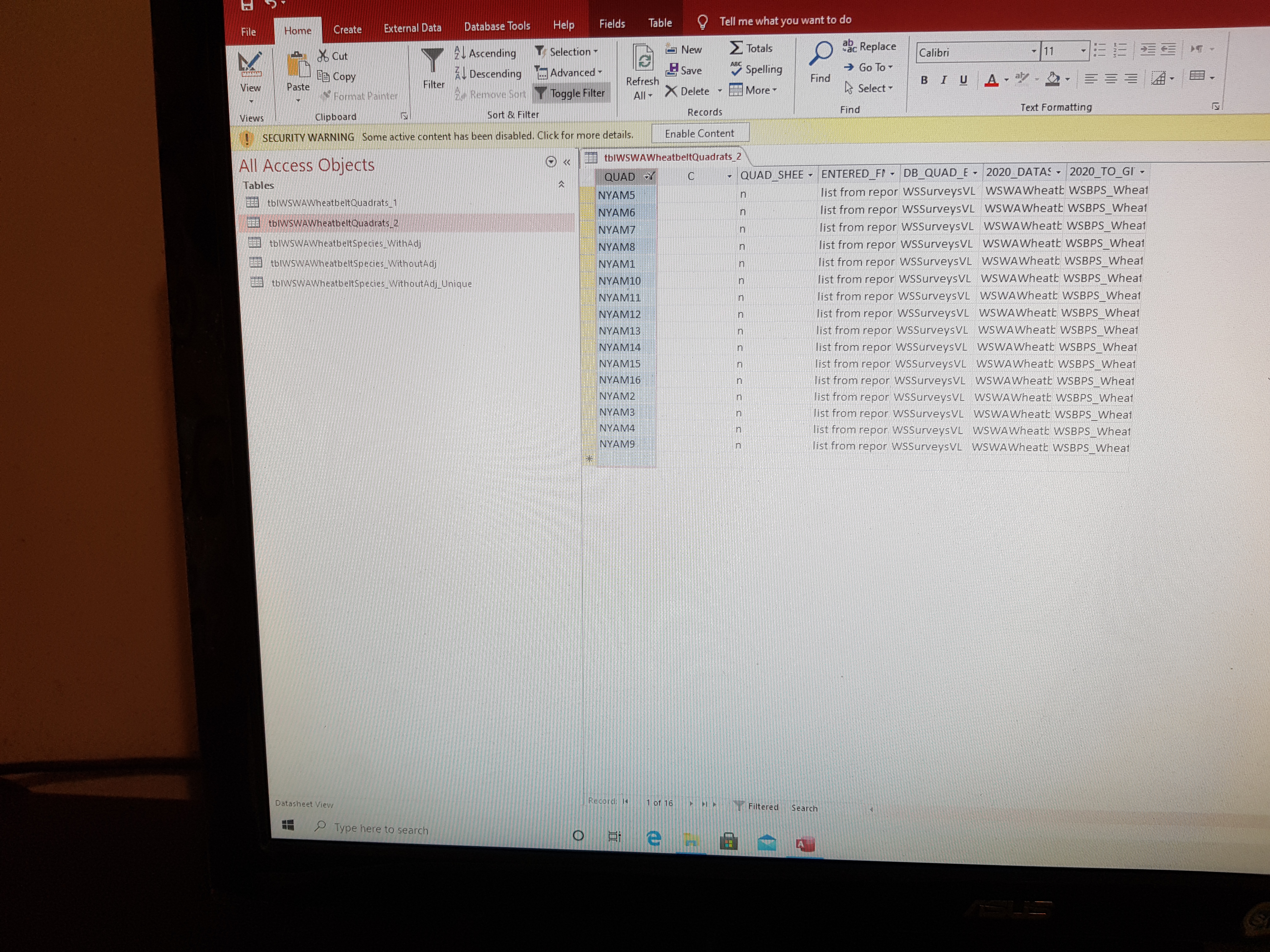1270x952 pixels.
Task: Increase indent level icon
Action: coord(1148,49)
